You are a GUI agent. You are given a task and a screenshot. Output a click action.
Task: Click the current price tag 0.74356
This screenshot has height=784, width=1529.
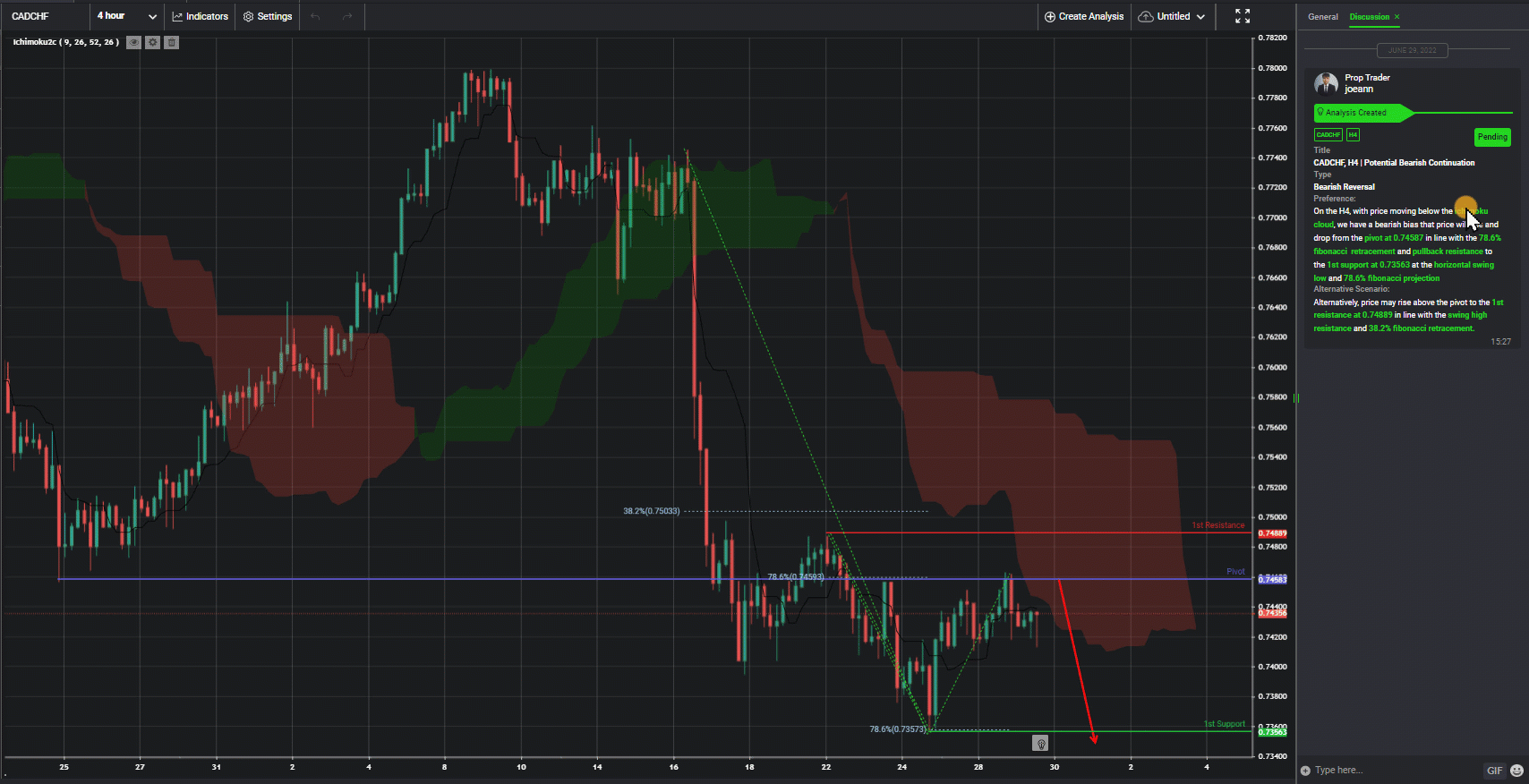[1272, 613]
